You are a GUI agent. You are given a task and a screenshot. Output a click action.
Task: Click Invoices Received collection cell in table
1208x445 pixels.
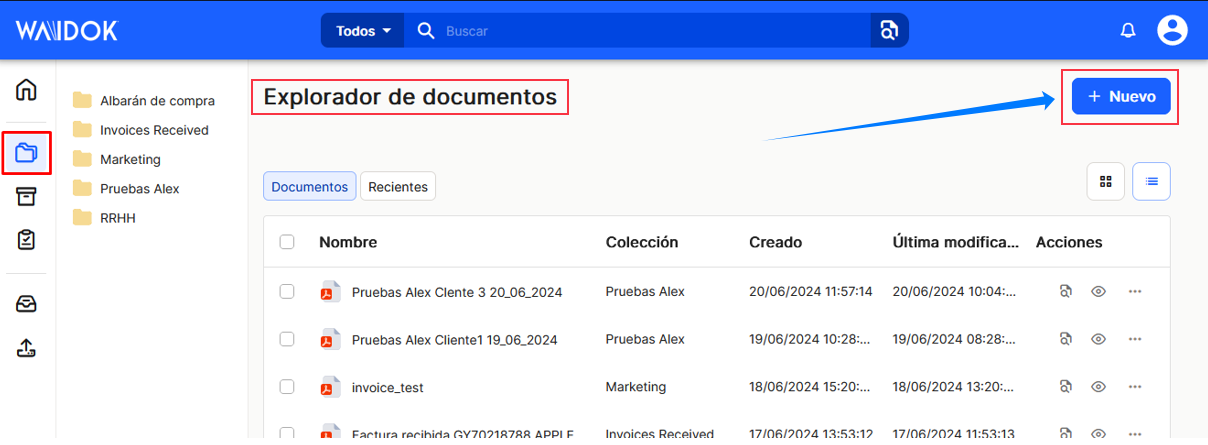pyautogui.click(x=660, y=434)
